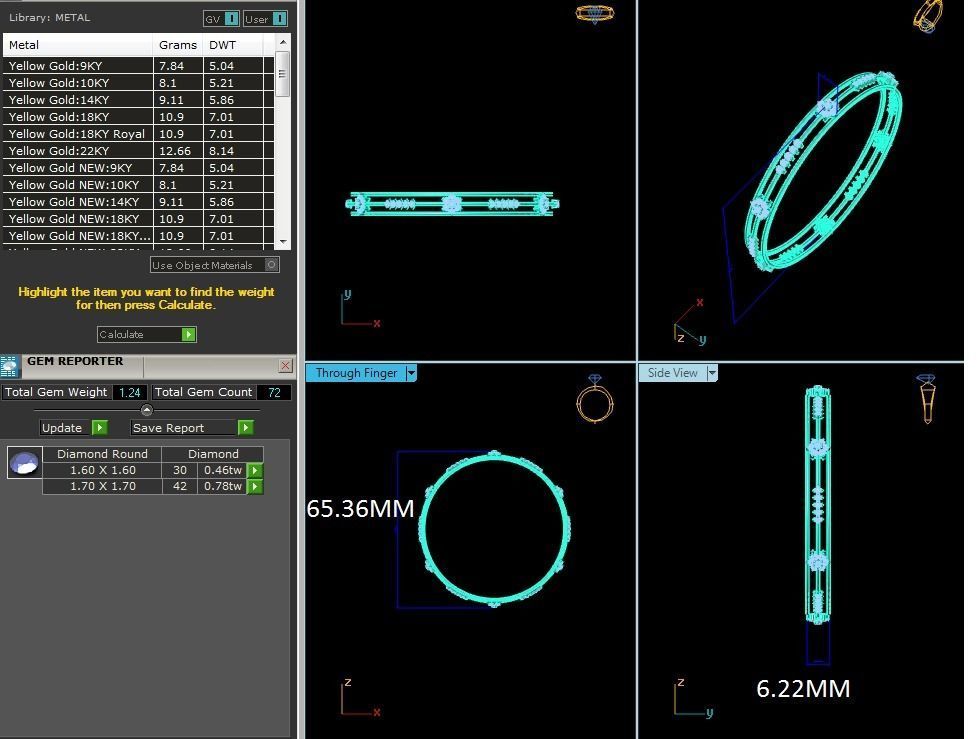Click the gem count 30 cell
The width and height of the screenshot is (979, 739).
tap(180, 470)
